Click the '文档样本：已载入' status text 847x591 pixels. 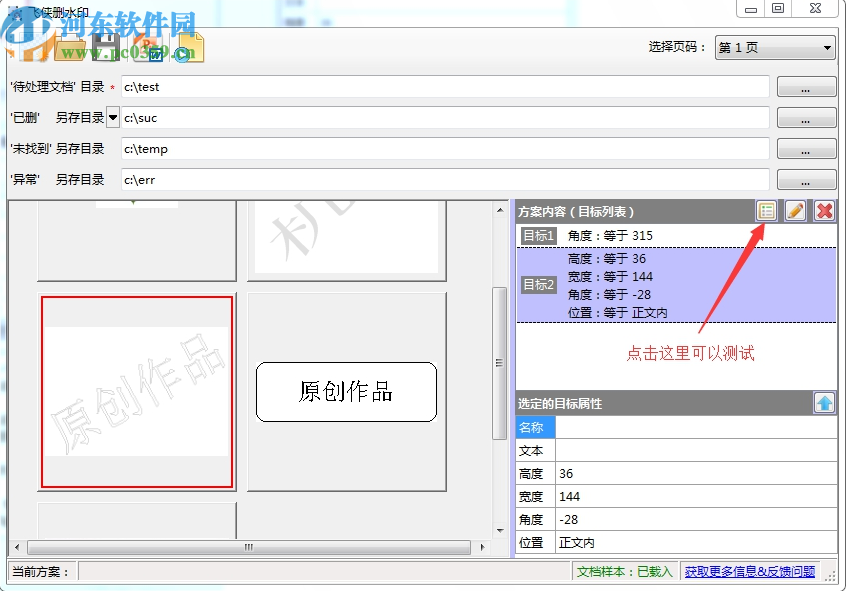(x=624, y=571)
